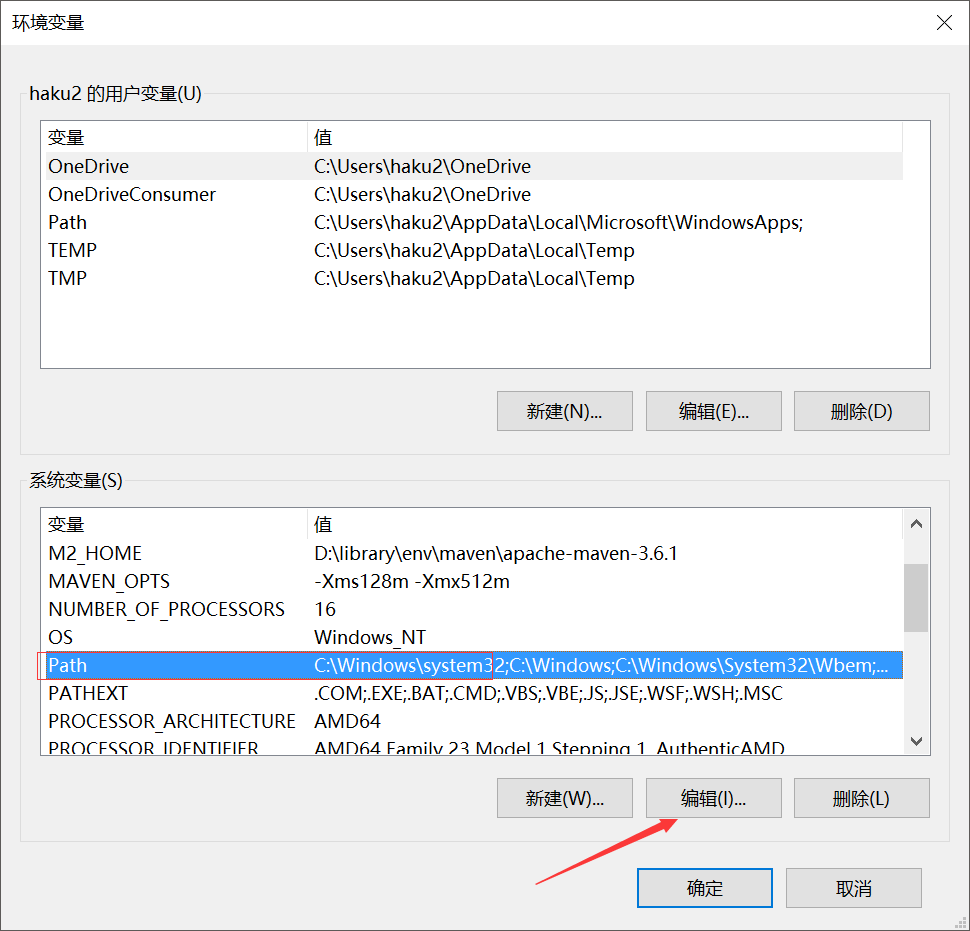Open 编辑(I)... for the system Path variable
The image size is (970, 931).
714,799
